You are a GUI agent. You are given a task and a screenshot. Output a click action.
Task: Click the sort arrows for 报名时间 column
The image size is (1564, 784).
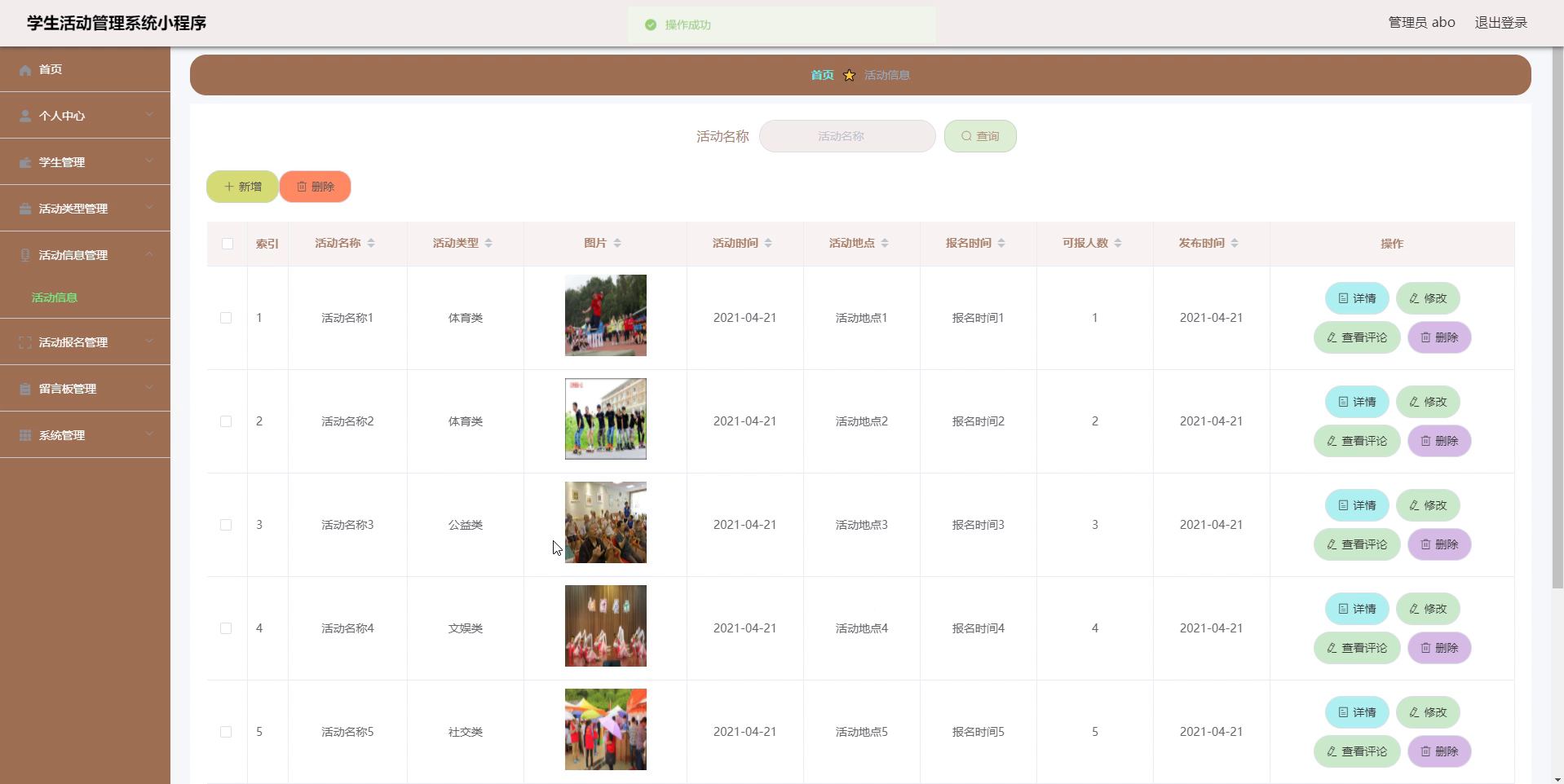pos(1001,243)
